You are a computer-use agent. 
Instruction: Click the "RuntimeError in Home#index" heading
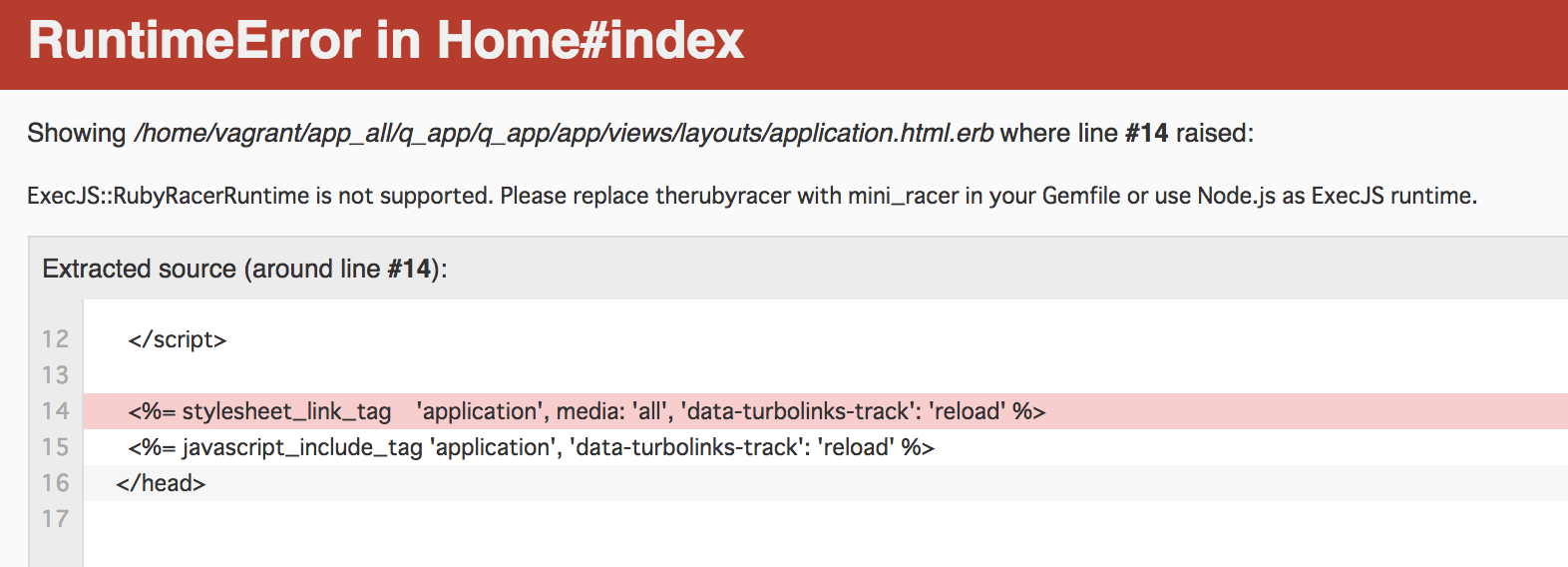[x=386, y=41]
